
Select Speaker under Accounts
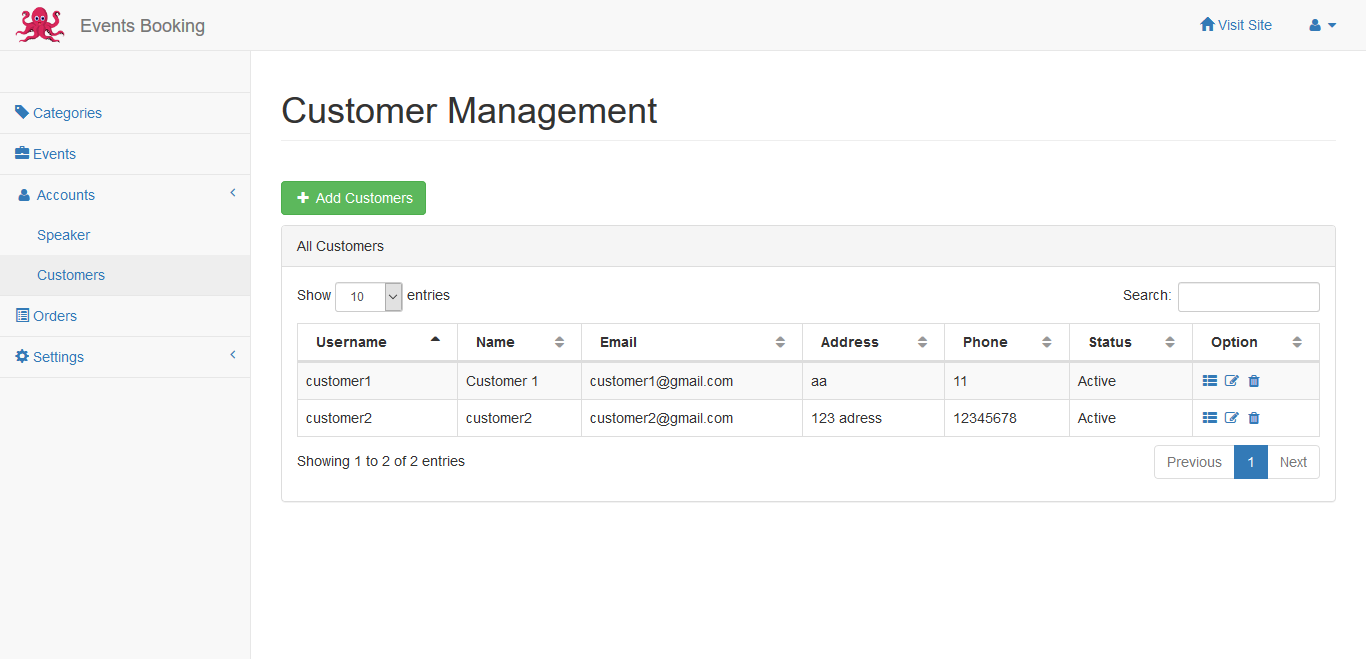64,235
